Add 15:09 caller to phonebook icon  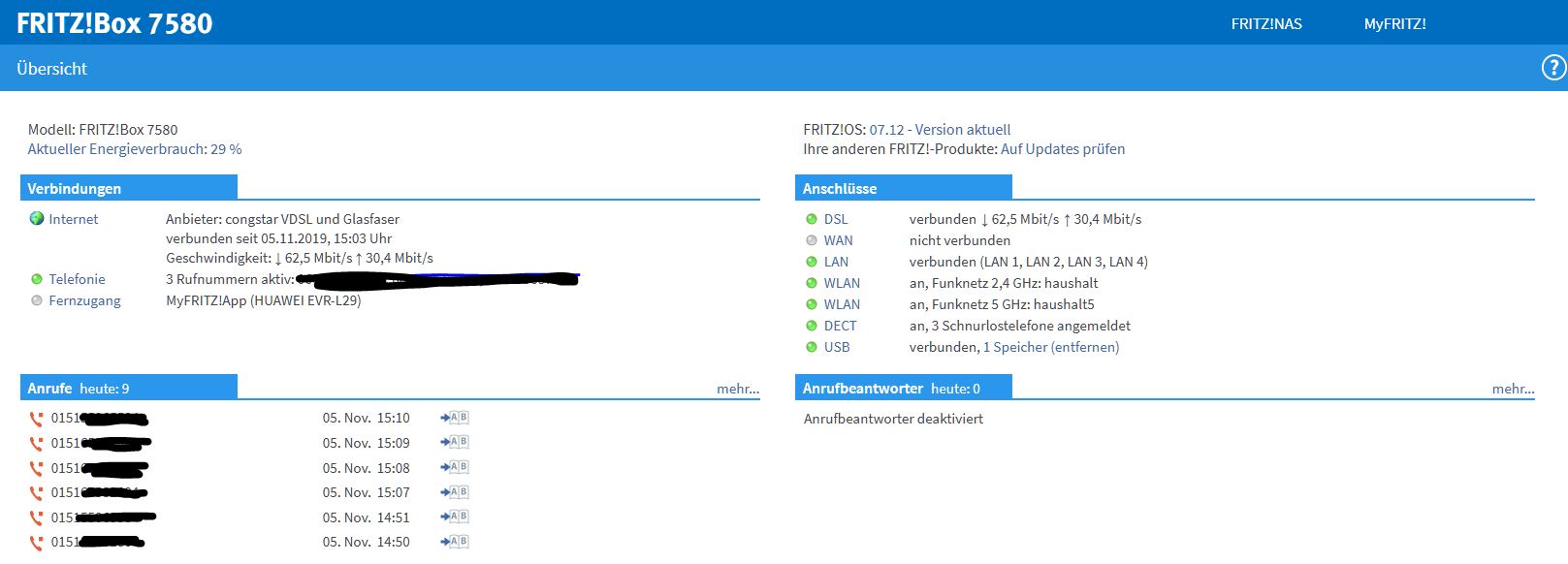(454, 443)
